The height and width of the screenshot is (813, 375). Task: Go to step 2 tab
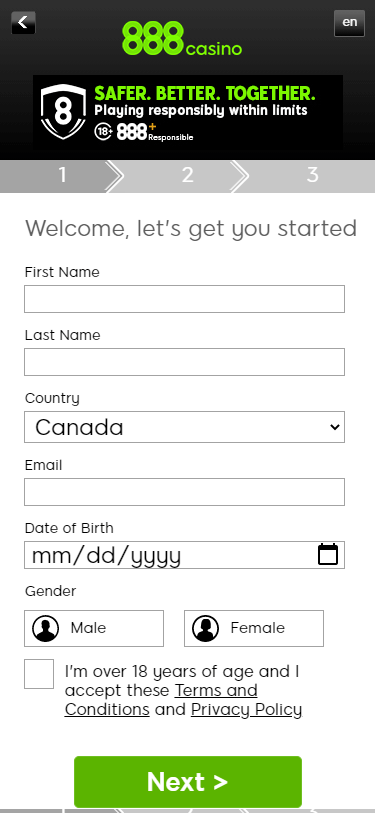pos(187,175)
